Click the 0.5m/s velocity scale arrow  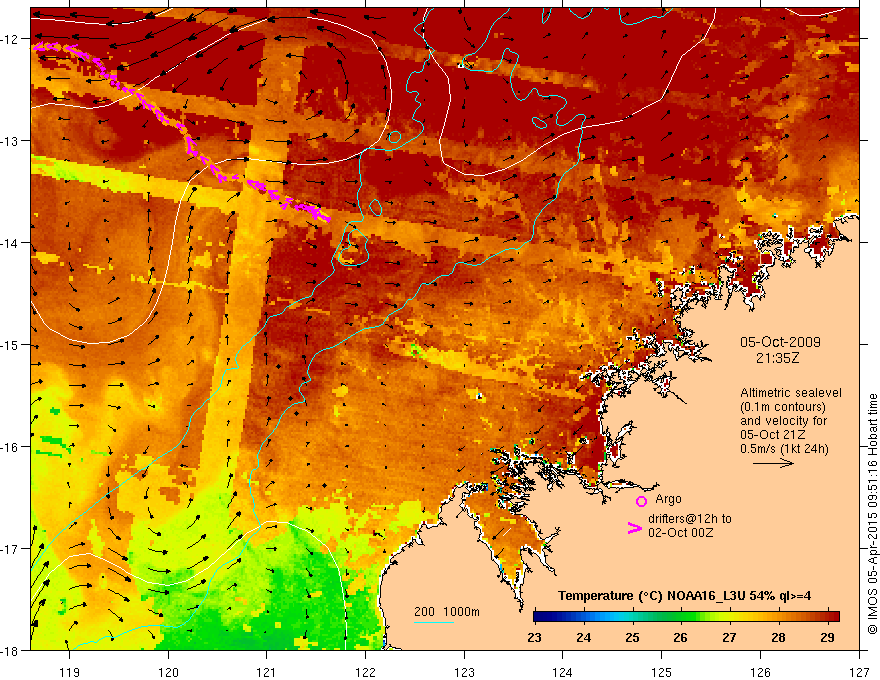[773, 463]
